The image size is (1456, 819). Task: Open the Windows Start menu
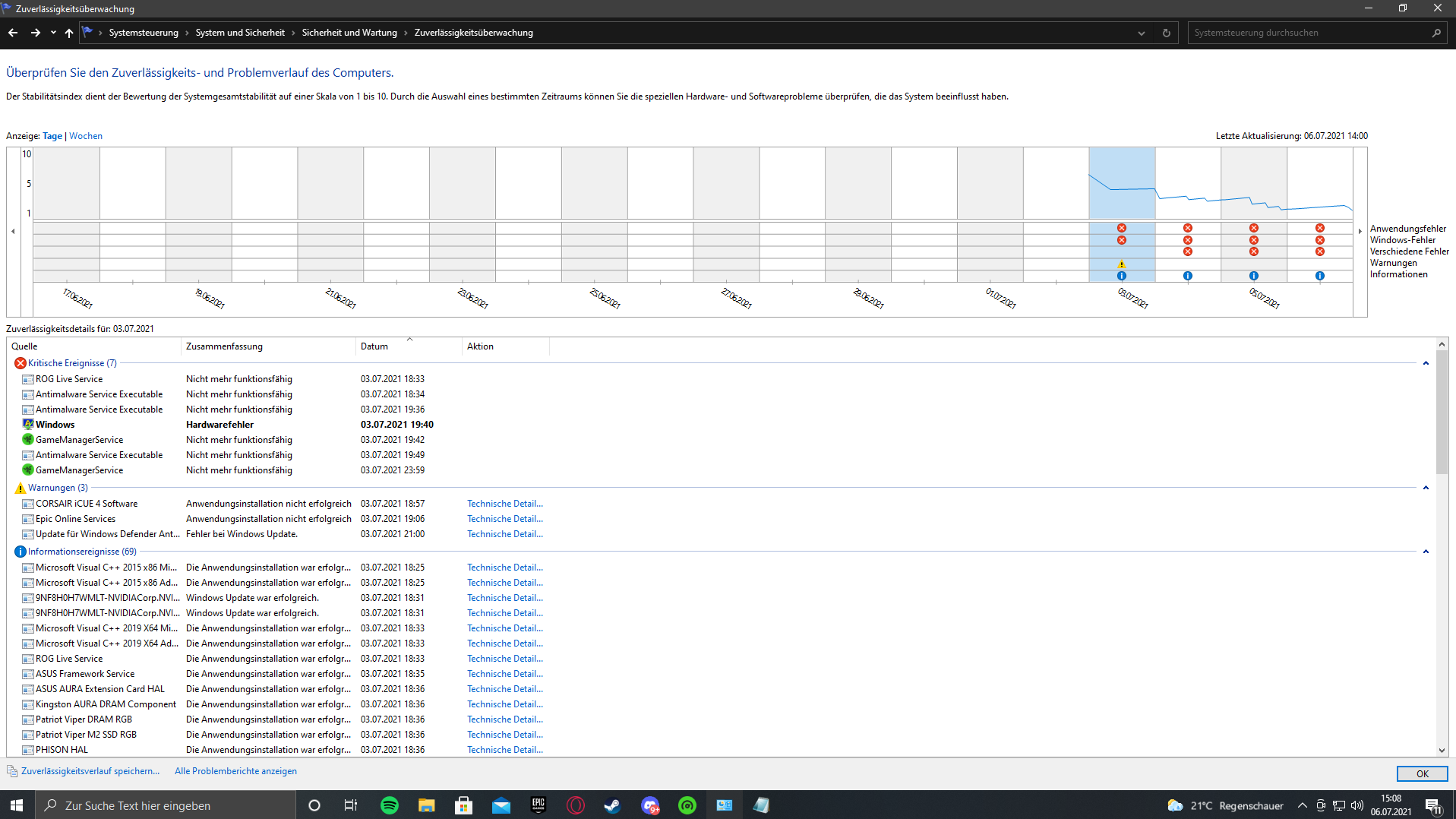point(17,805)
